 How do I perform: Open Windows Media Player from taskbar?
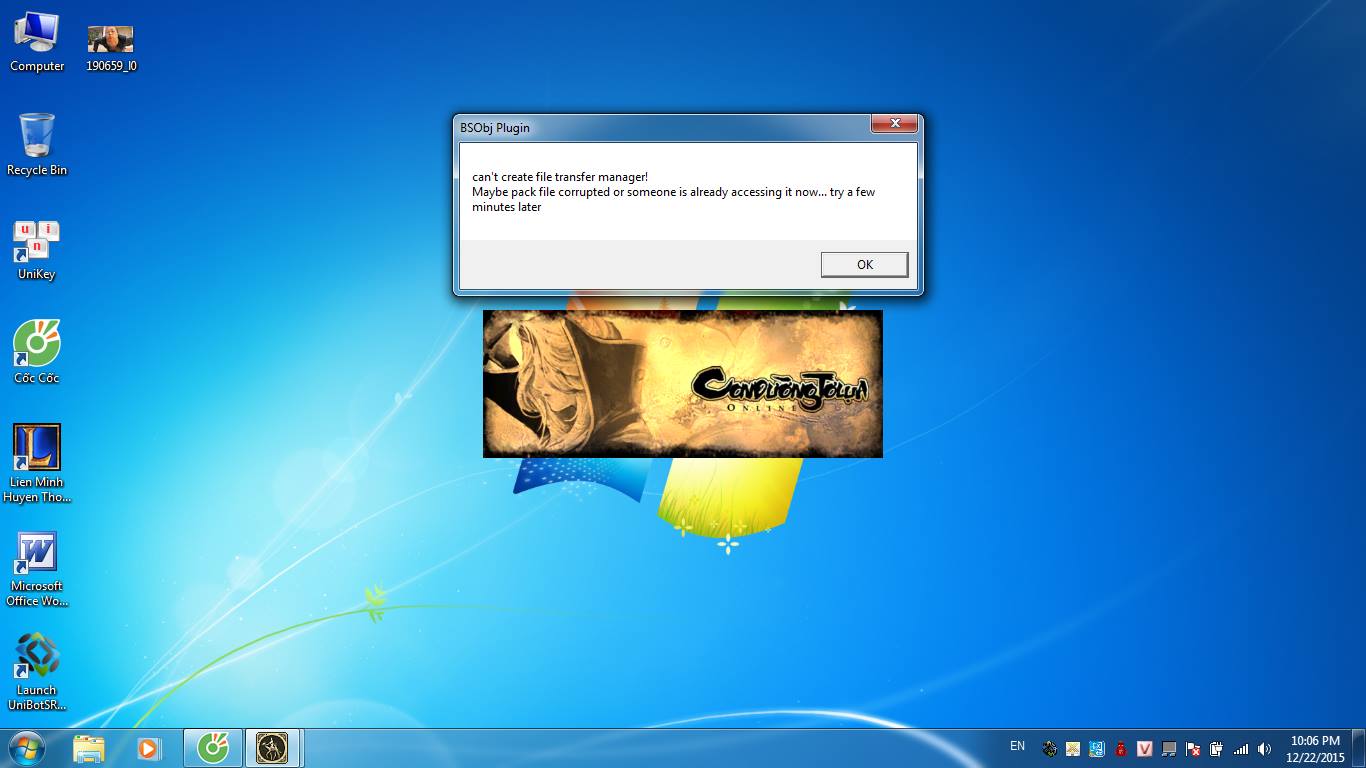coord(149,748)
